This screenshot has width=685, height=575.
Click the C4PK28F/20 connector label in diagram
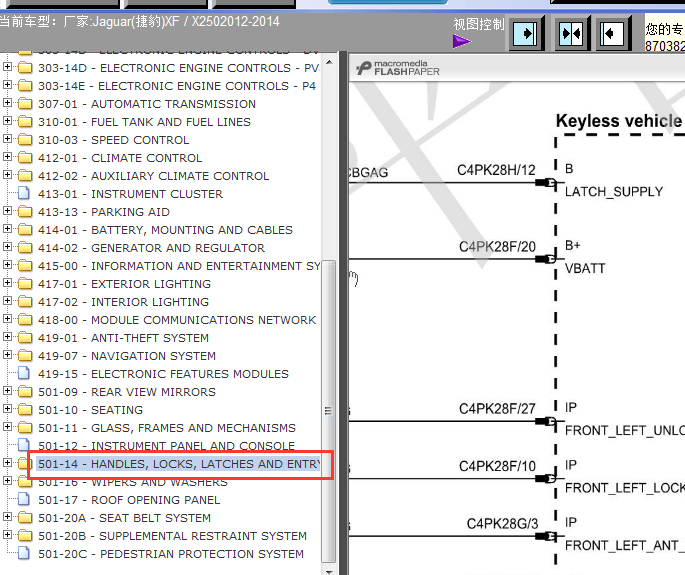click(x=497, y=246)
